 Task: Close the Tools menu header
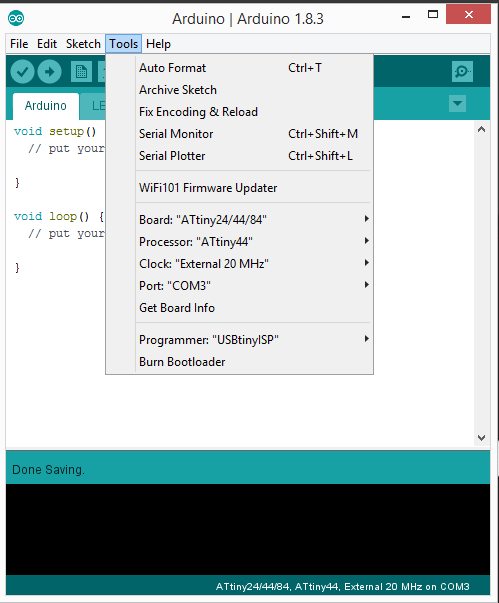tap(123, 44)
